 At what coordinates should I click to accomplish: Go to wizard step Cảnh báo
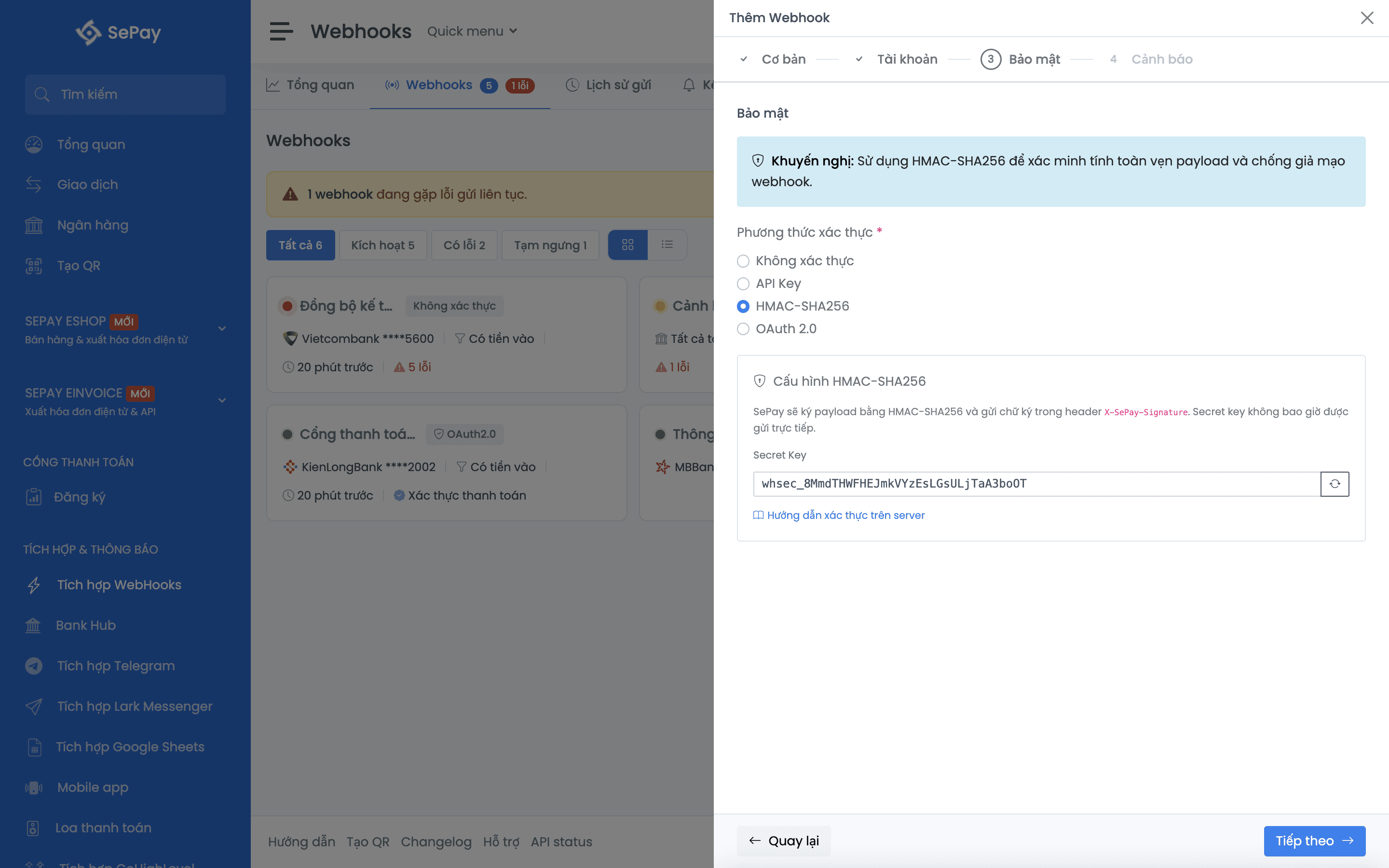pyautogui.click(x=1150, y=59)
